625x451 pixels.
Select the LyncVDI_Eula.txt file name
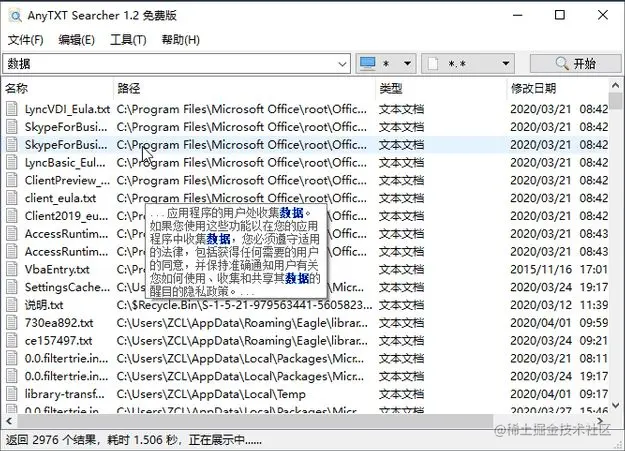[67, 109]
